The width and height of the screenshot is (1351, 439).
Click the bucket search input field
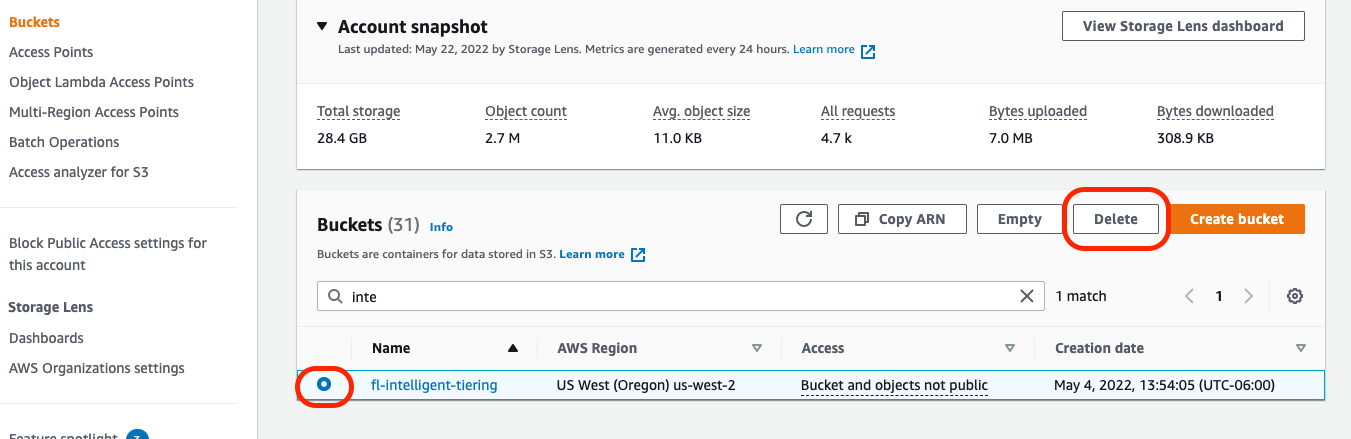coord(680,296)
